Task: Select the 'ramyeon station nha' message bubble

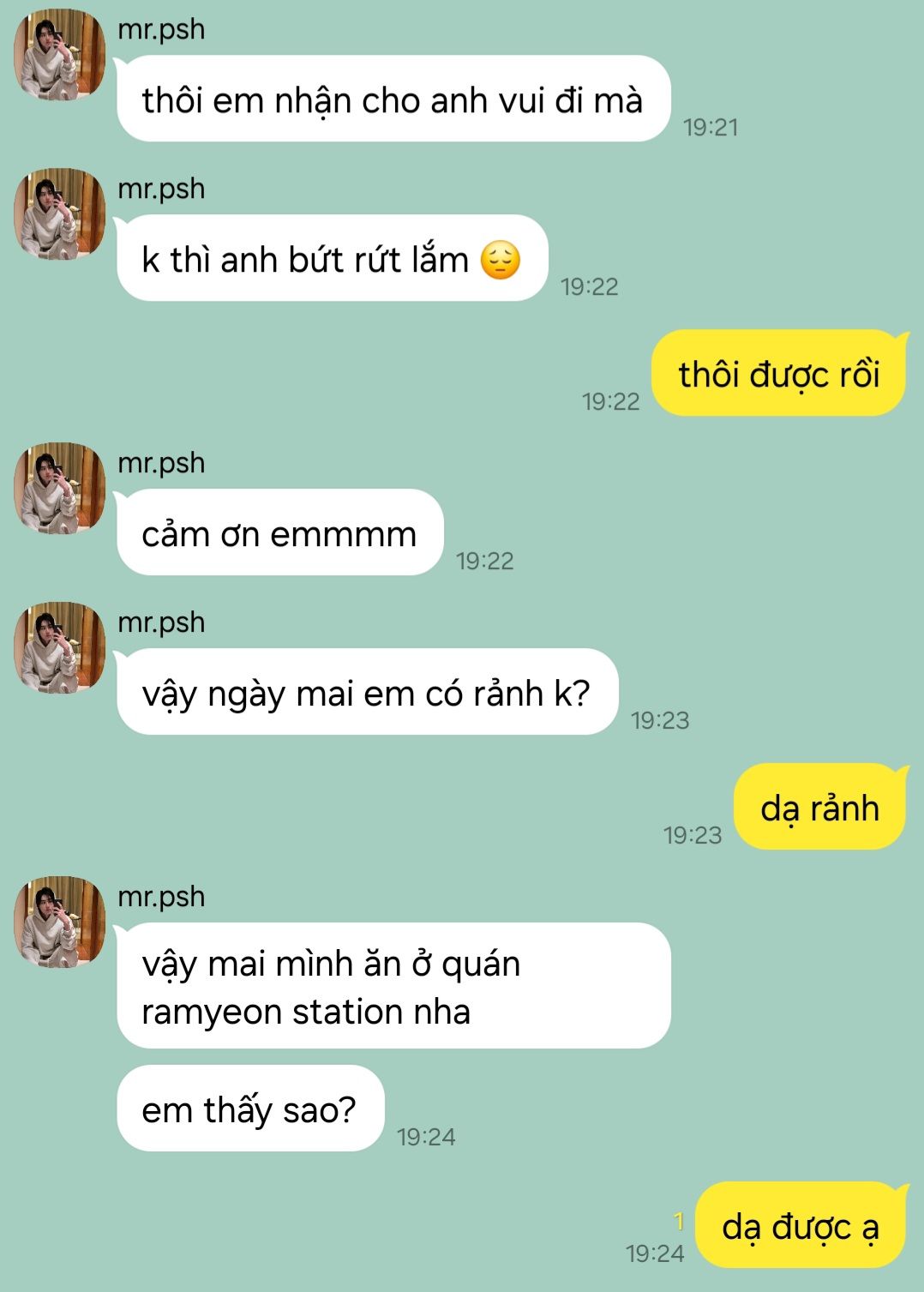Action: 393,986
